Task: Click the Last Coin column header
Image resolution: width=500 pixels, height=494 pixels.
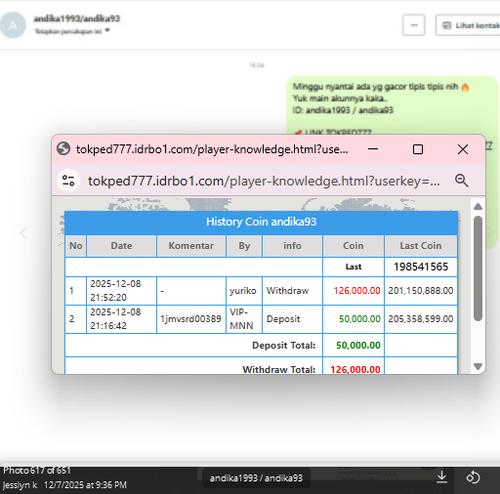Action: (421, 246)
